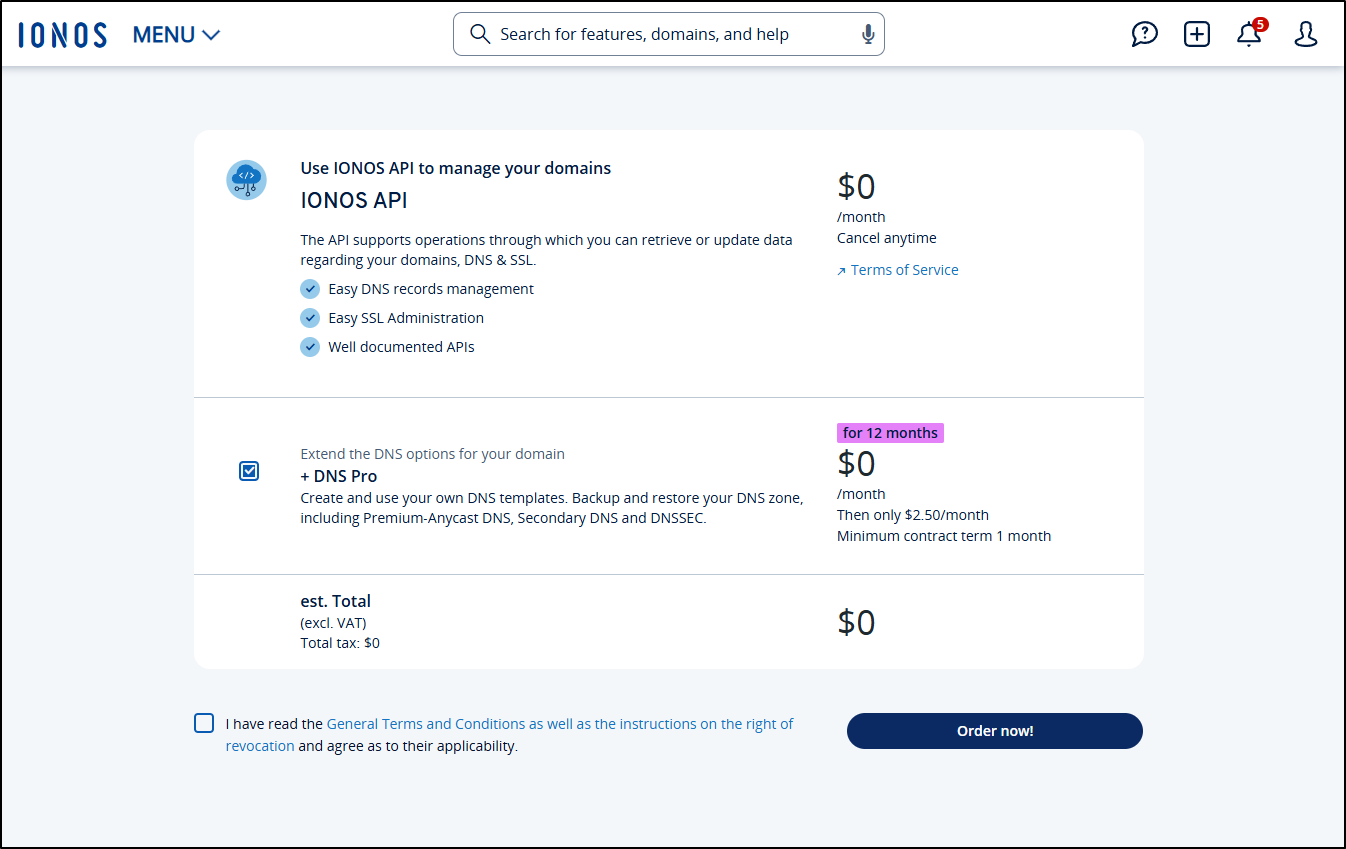Click the '+ DNS Pro' heading
This screenshot has height=849, width=1346.
pos(339,476)
